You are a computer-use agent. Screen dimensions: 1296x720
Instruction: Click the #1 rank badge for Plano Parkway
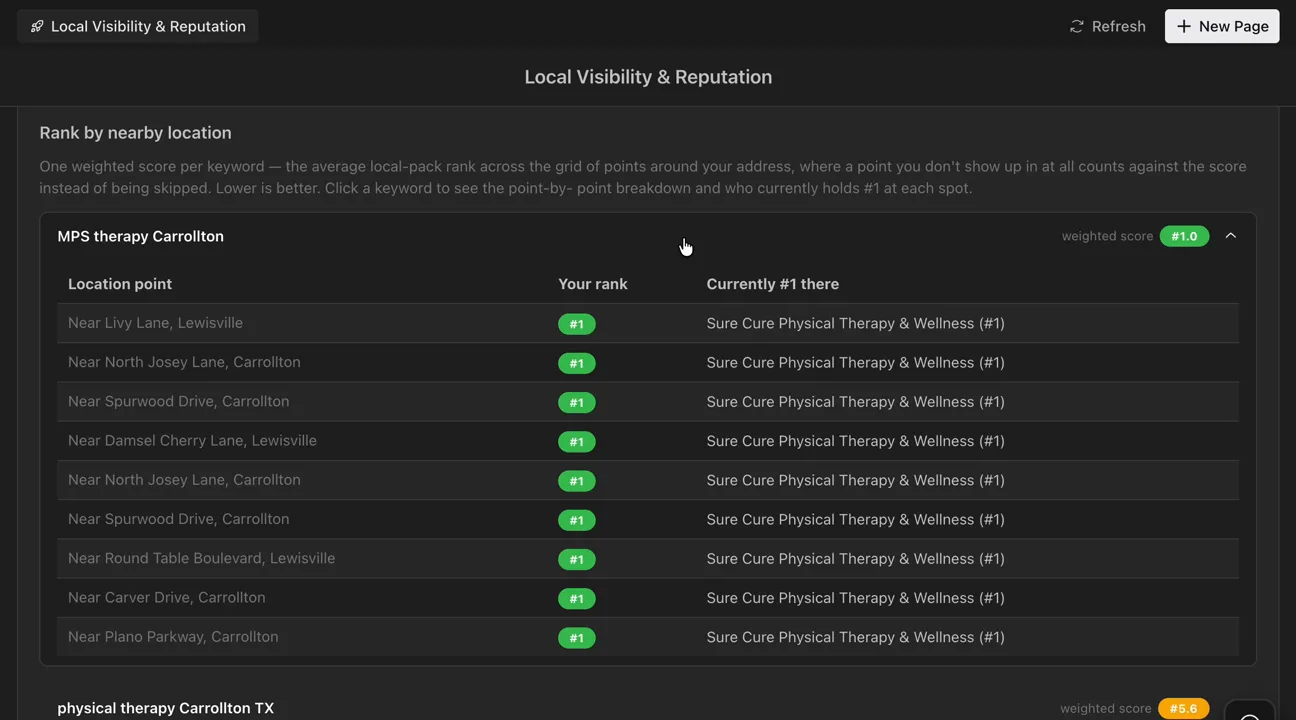pos(577,637)
